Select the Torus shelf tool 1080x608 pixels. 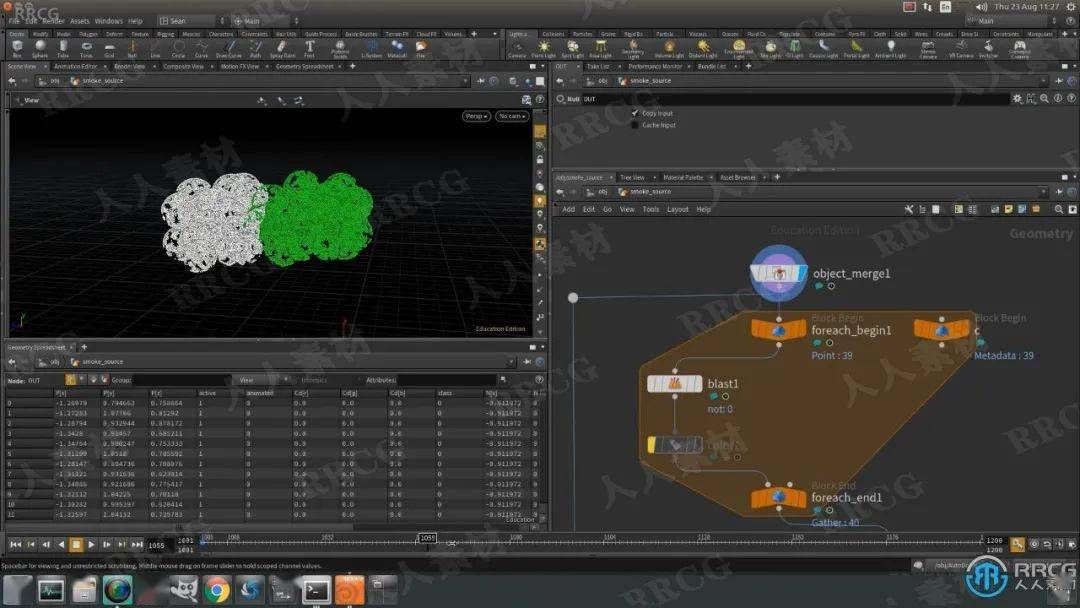tap(86, 48)
